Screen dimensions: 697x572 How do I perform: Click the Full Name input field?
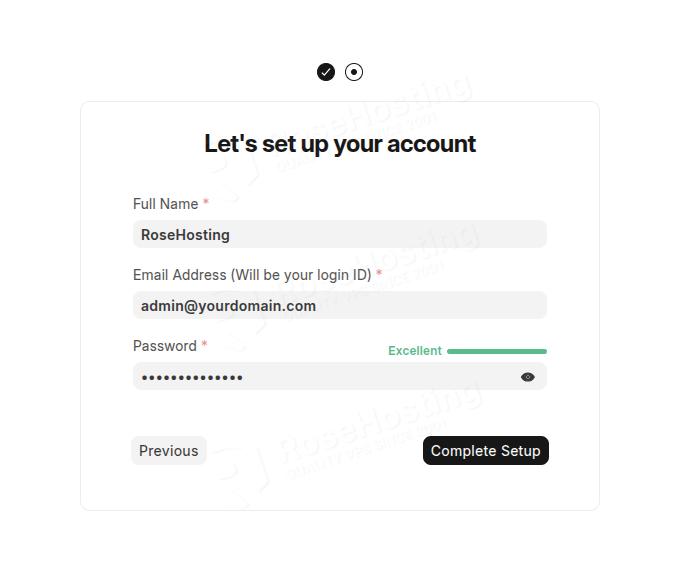coord(340,235)
